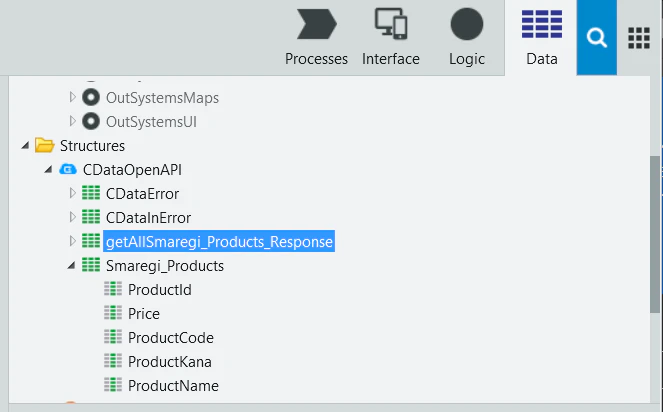
Task: Expand getAllSmaregi_Products_Response structure
Action: coord(72,241)
